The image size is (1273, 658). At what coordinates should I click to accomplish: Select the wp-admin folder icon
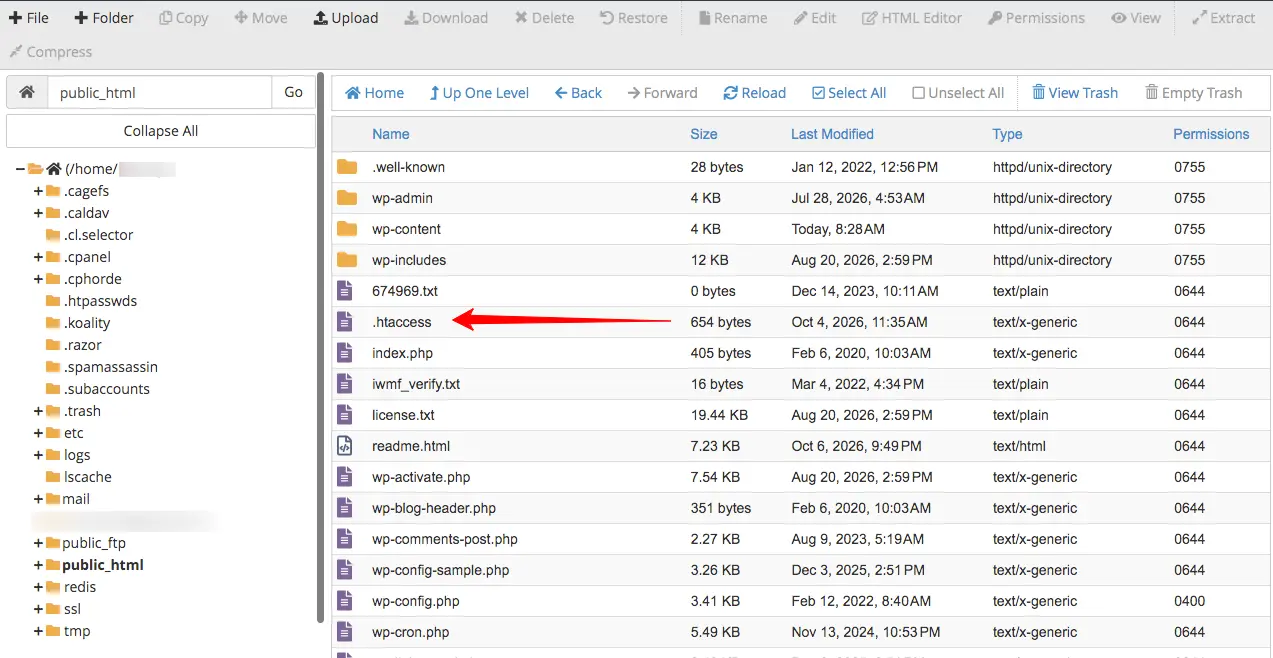coord(347,198)
